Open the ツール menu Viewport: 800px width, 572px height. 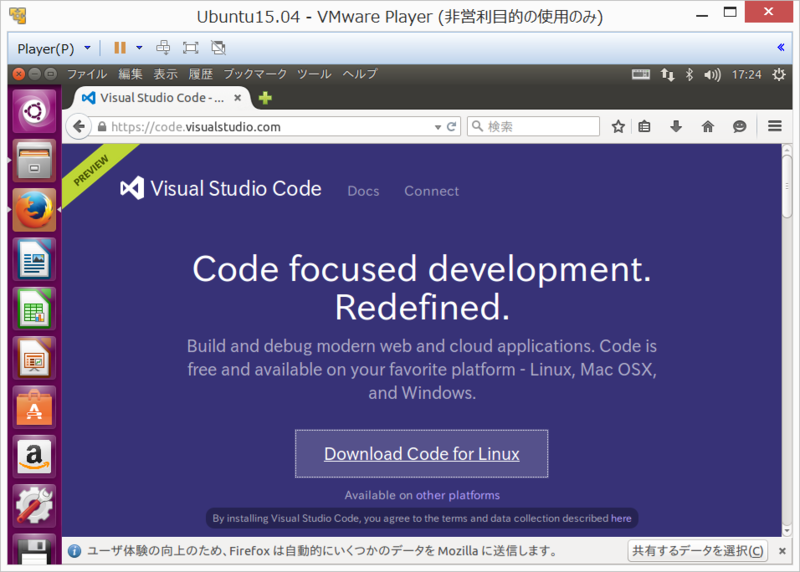tap(315, 74)
